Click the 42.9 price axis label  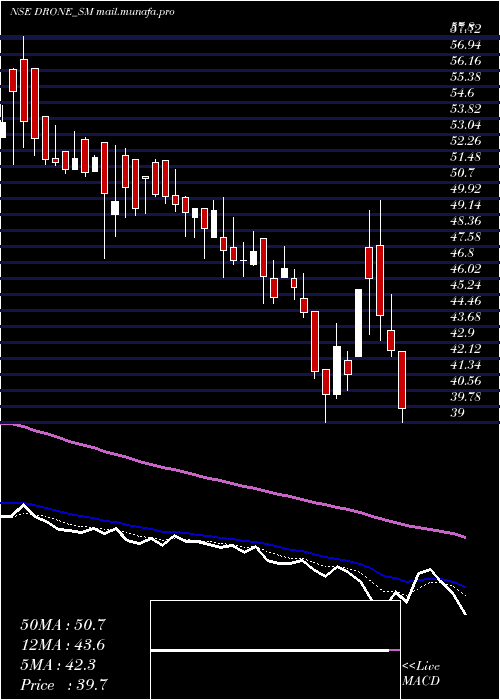click(x=463, y=333)
